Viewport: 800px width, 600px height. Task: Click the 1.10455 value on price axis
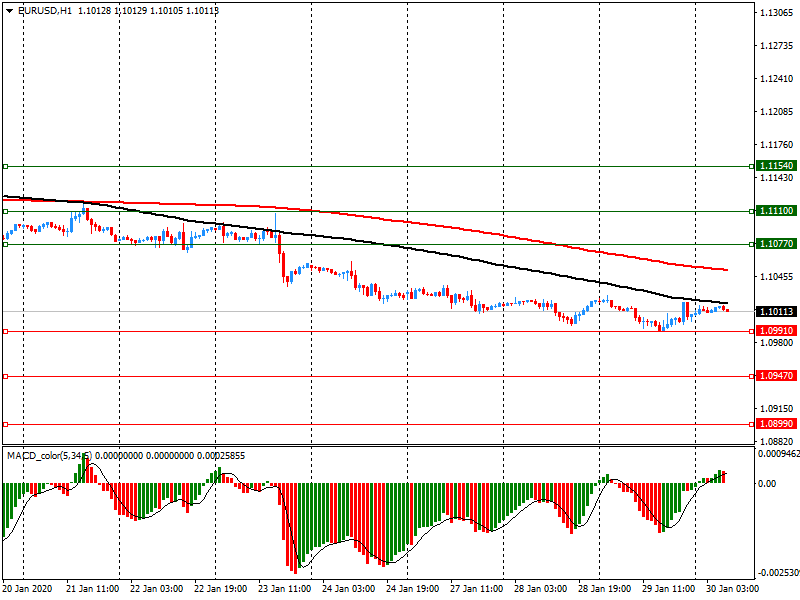(x=777, y=277)
